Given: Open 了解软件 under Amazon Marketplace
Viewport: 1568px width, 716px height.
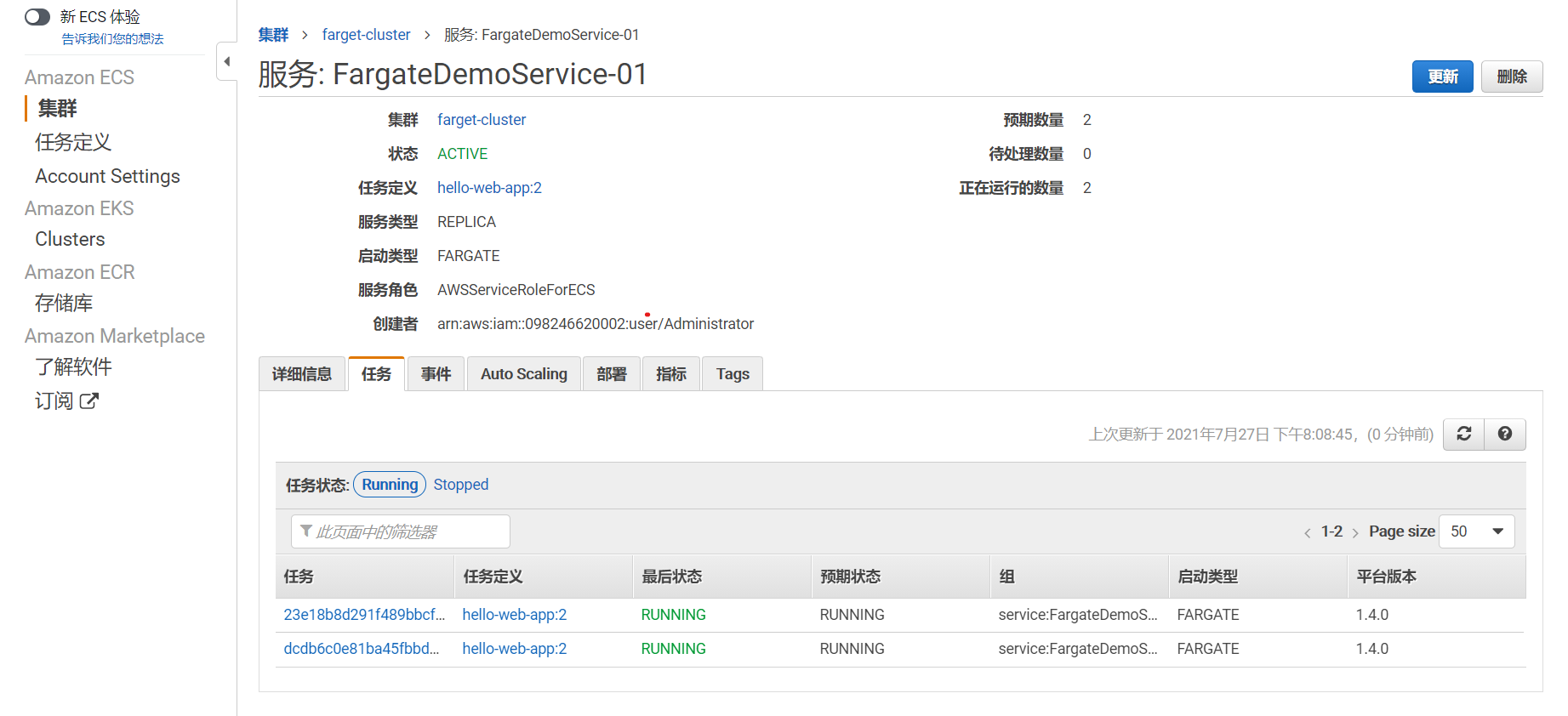Looking at the screenshot, I should coord(73,367).
